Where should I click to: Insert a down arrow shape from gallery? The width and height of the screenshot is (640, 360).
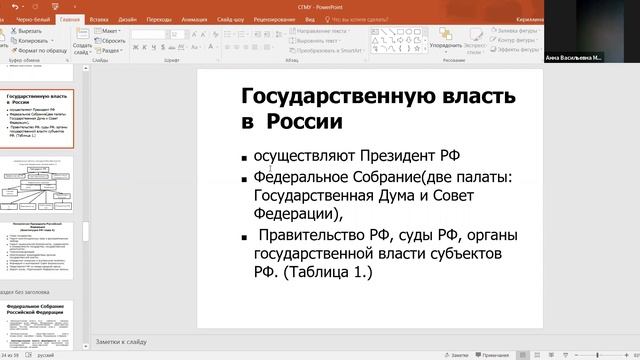(409, 40)
